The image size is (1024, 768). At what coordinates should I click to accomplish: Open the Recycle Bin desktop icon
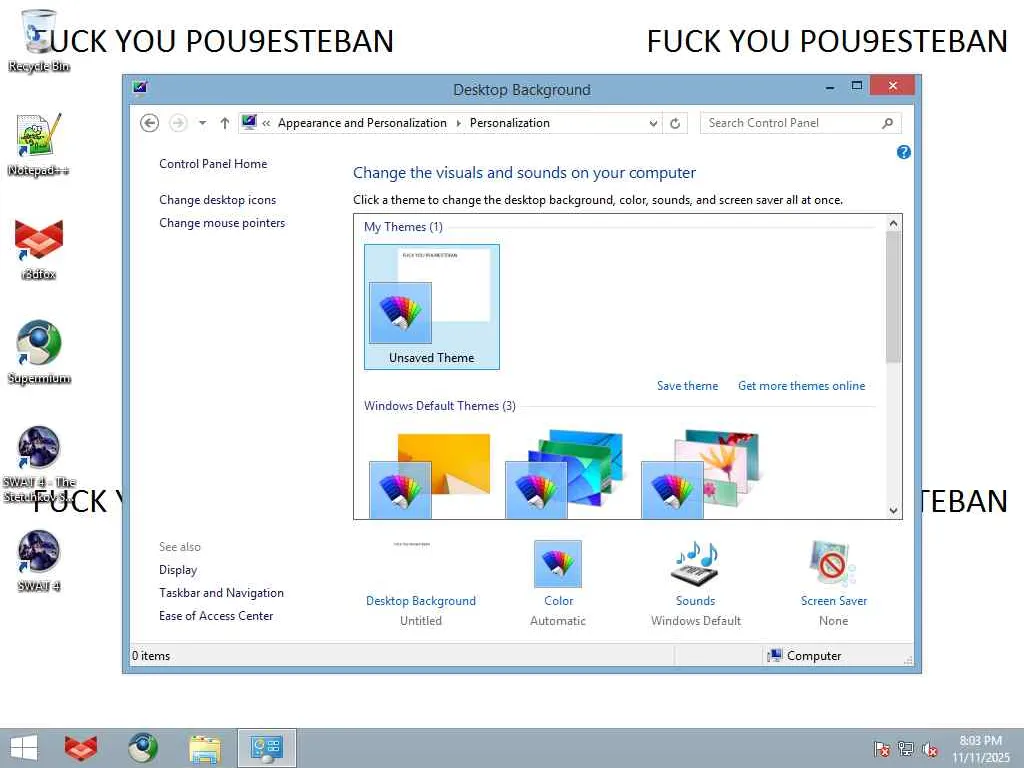(x=39, y=40)
